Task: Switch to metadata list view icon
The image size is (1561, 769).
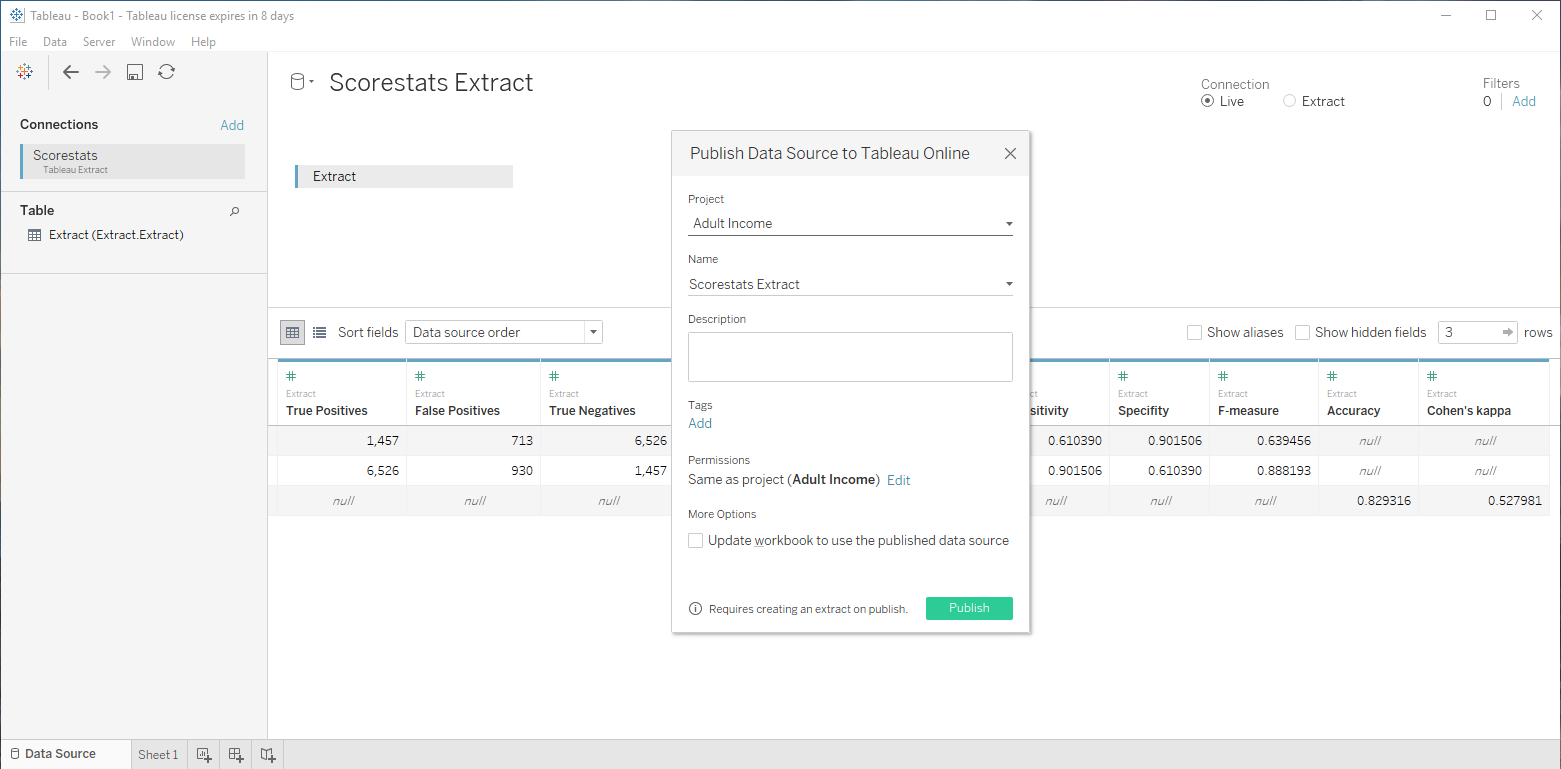Action: coord(320,332)
